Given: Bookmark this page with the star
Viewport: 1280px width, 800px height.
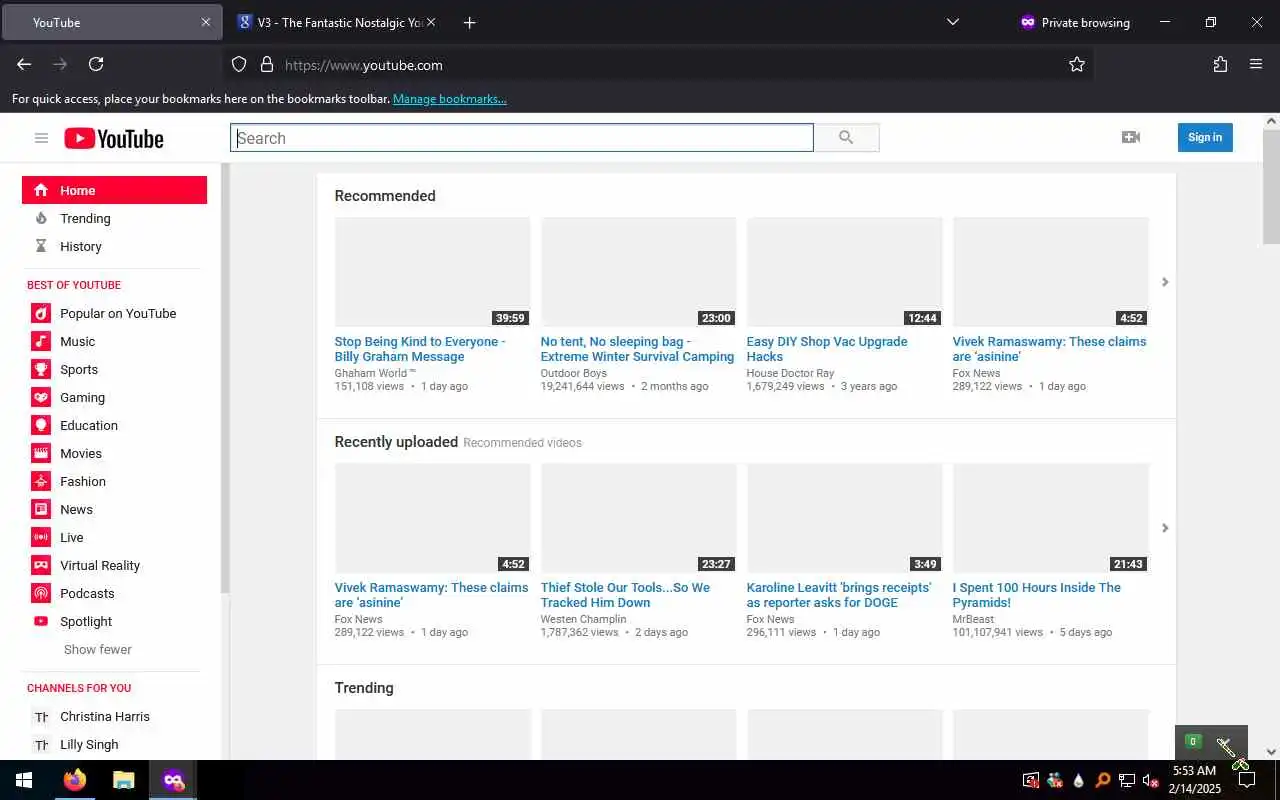Looking at the screenshot, I should tap(1077, 64).
